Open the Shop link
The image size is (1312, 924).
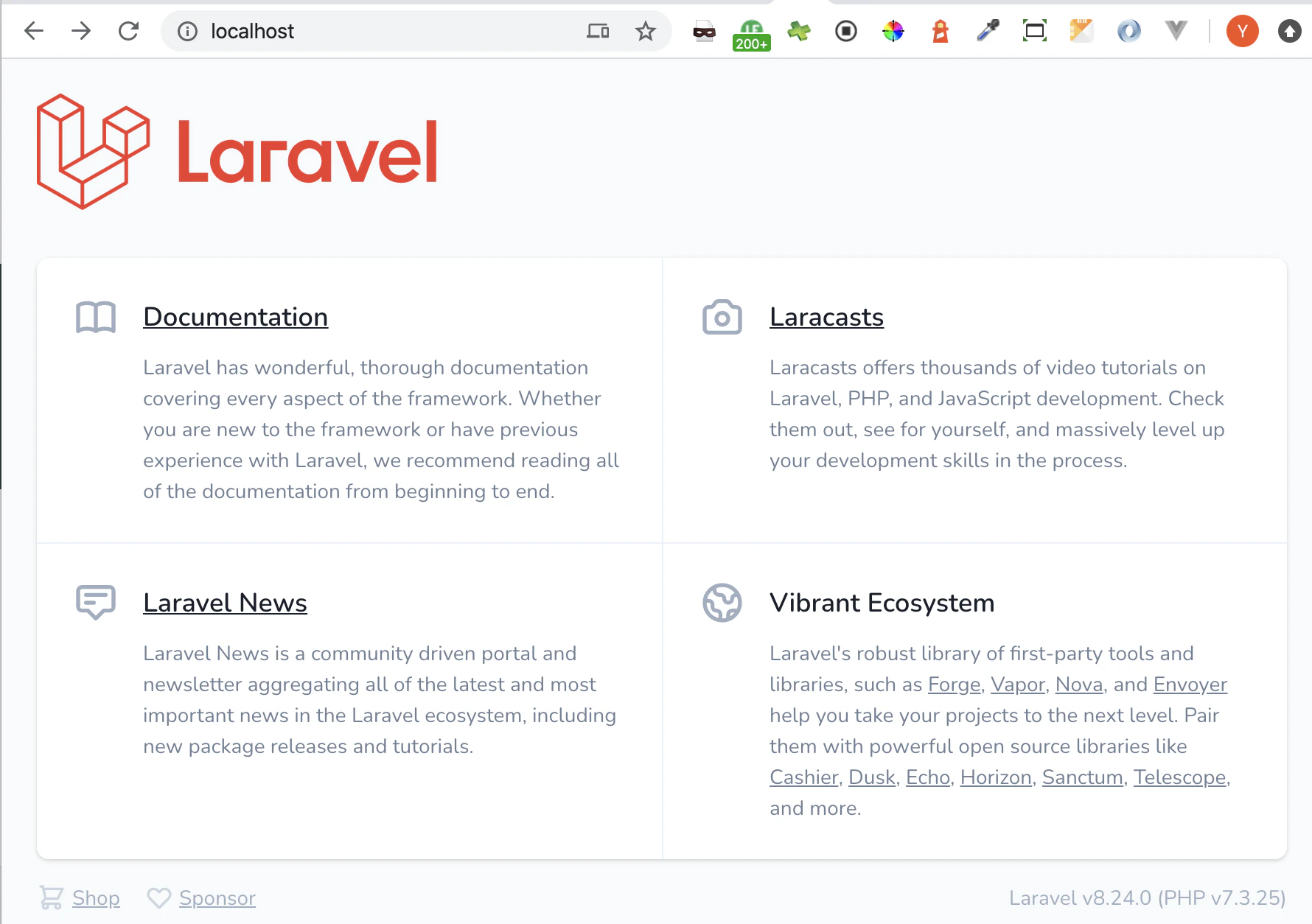(96, 898)
